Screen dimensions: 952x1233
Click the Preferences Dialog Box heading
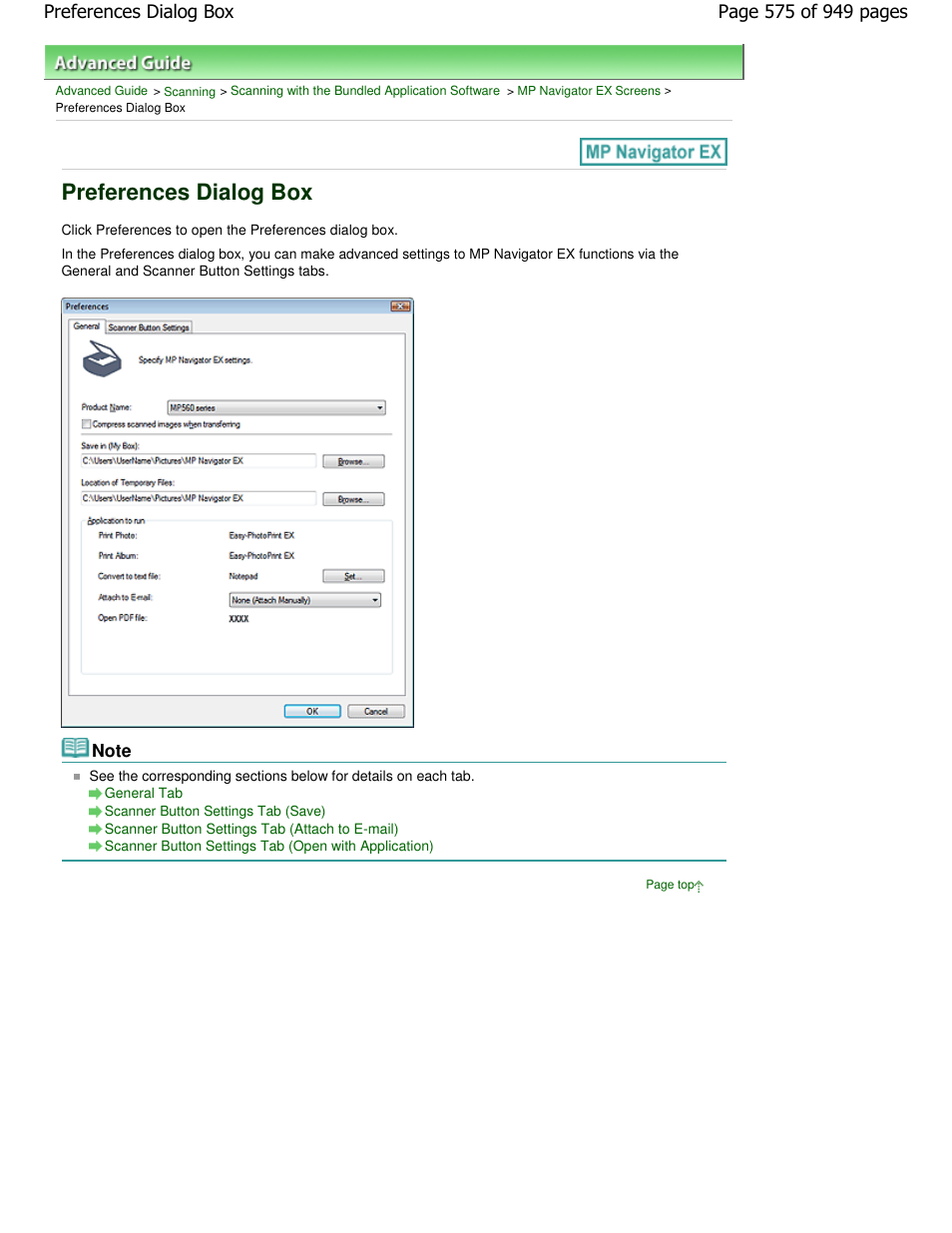(x=187, y=193)
